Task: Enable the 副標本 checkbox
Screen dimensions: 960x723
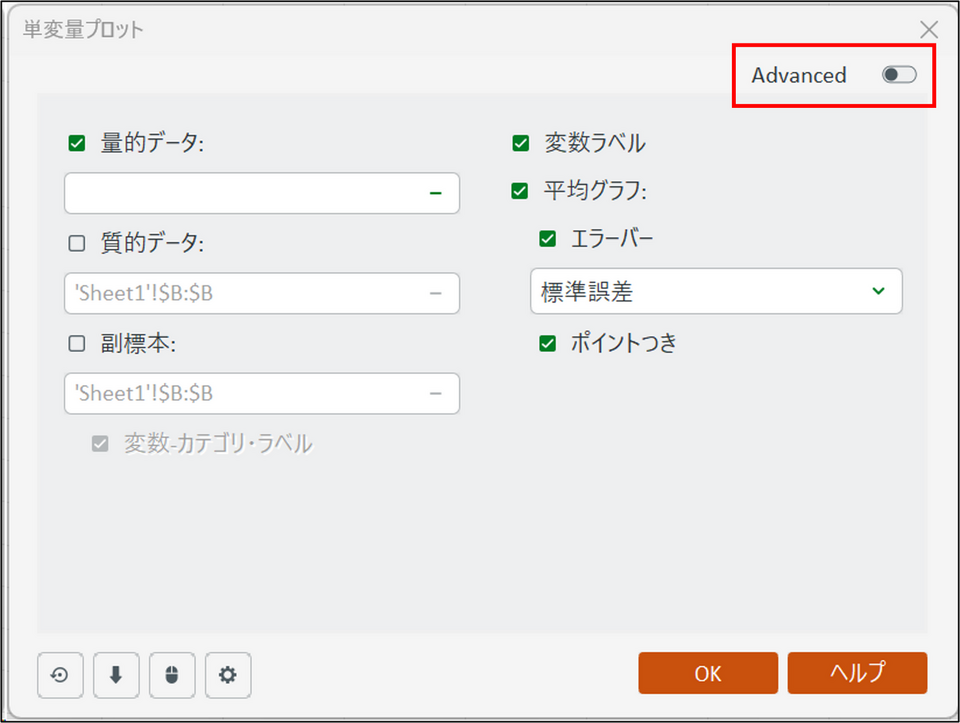Action: point(77,343)
